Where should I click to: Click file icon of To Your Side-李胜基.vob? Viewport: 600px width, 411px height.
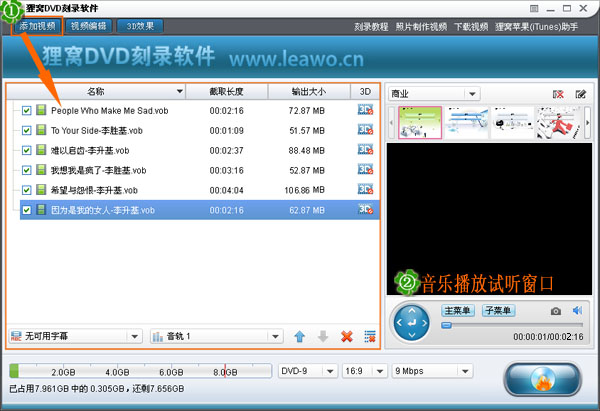point(41,130)
